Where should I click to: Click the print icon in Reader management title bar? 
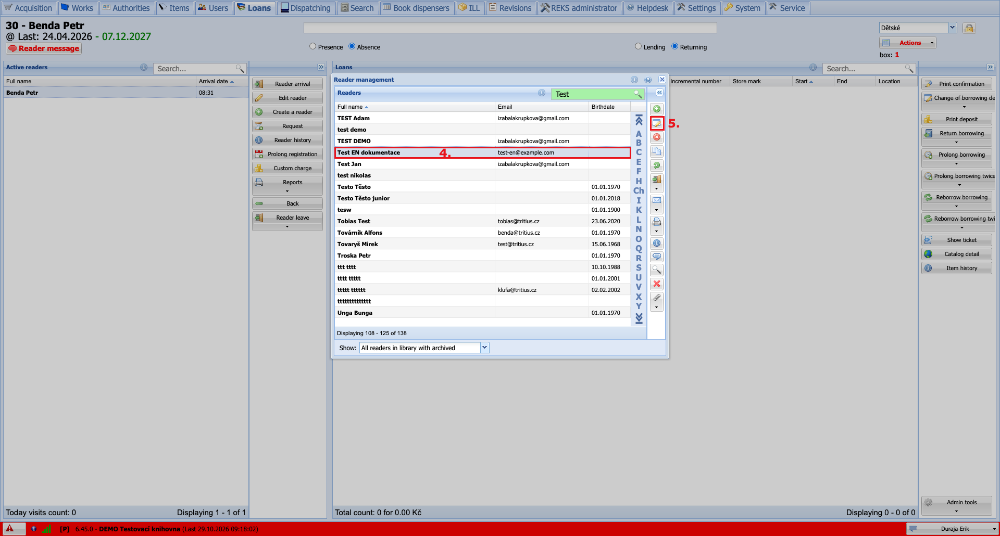(647, 80)
